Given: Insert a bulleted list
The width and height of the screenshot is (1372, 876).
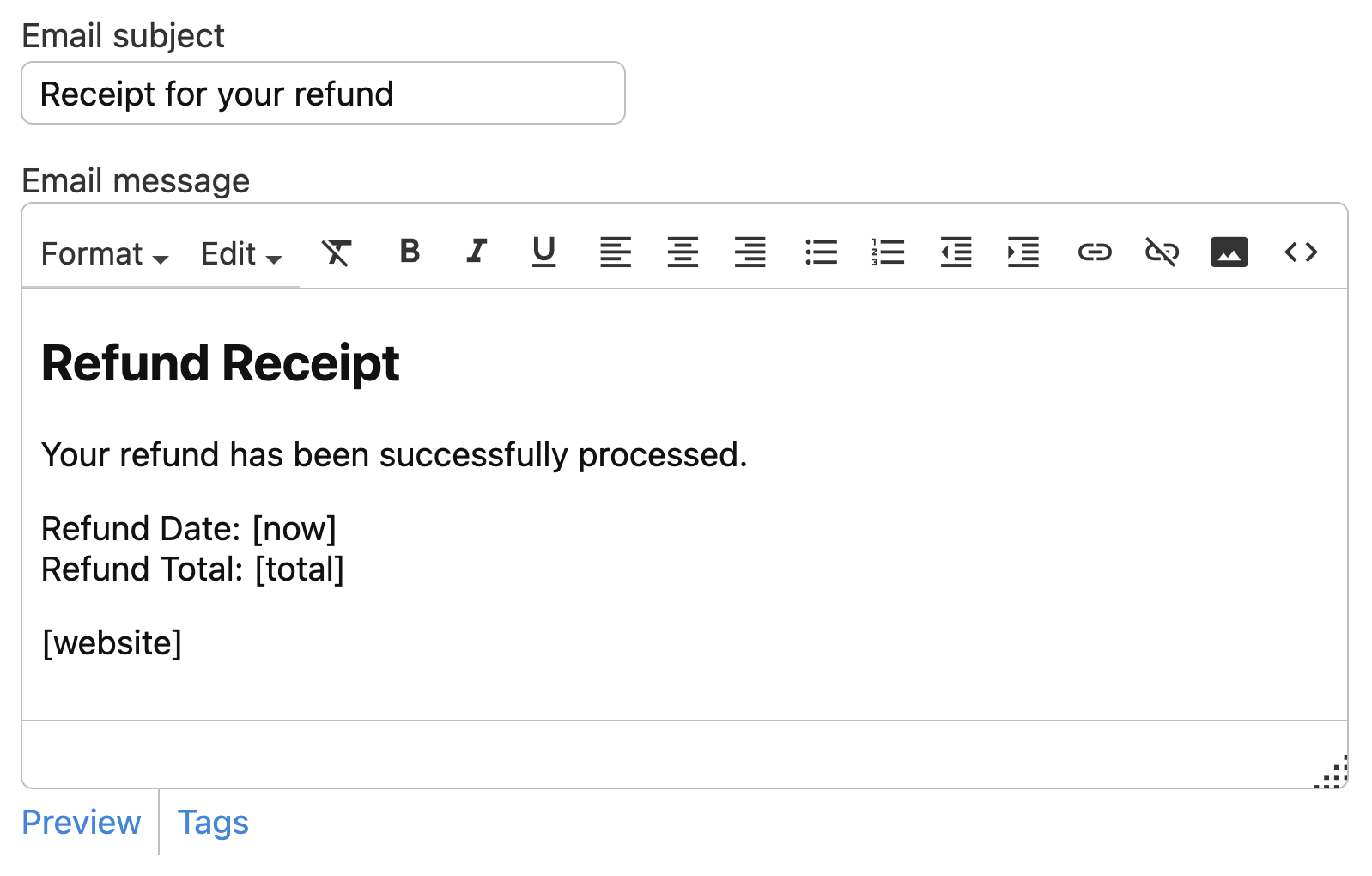Looking at the screenshot, I should click(821, 252).
